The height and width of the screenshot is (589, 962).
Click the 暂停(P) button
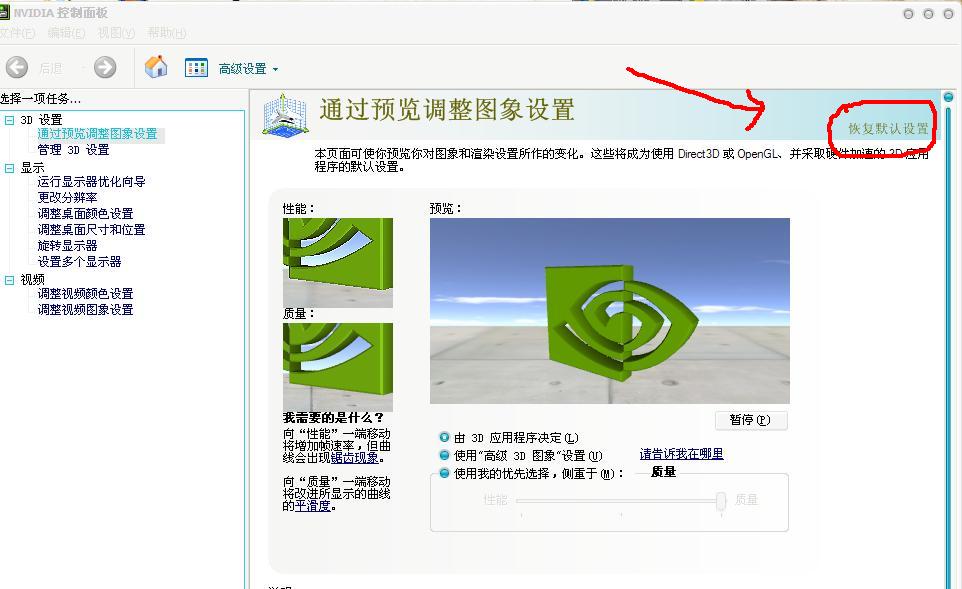(x=751, y=420)
